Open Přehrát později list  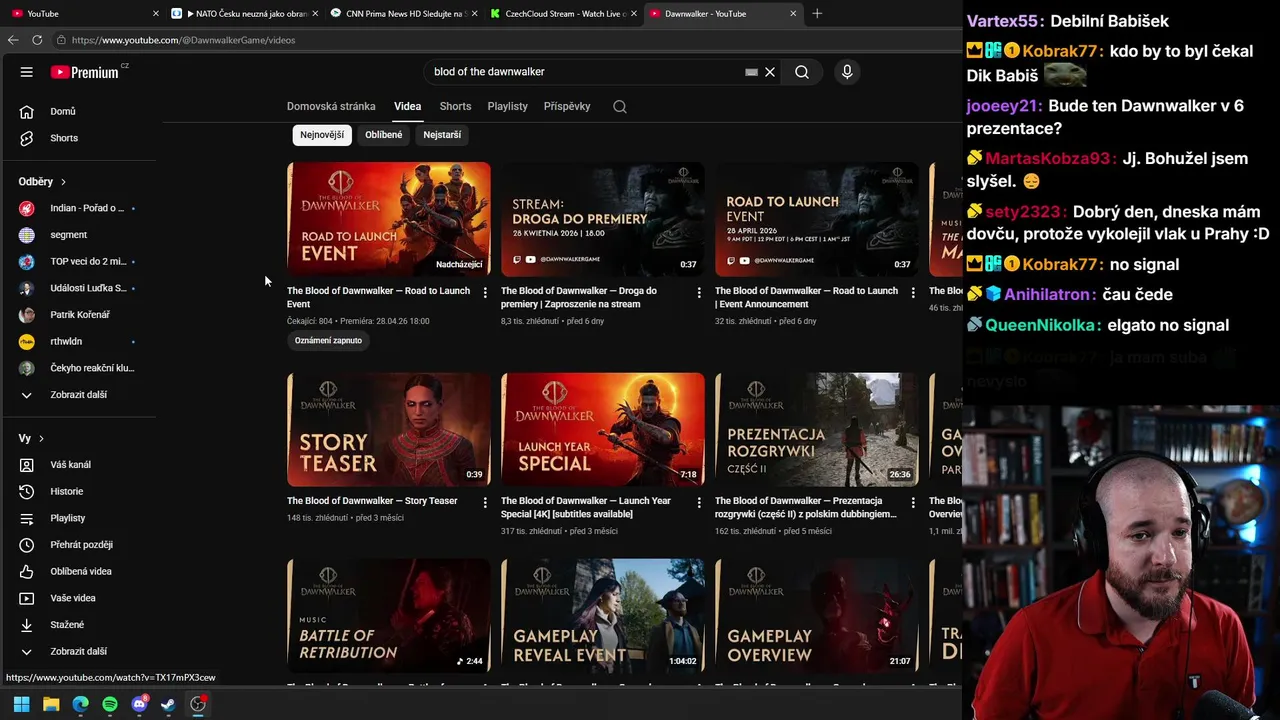pyautogui.click(x=81, y=545)
